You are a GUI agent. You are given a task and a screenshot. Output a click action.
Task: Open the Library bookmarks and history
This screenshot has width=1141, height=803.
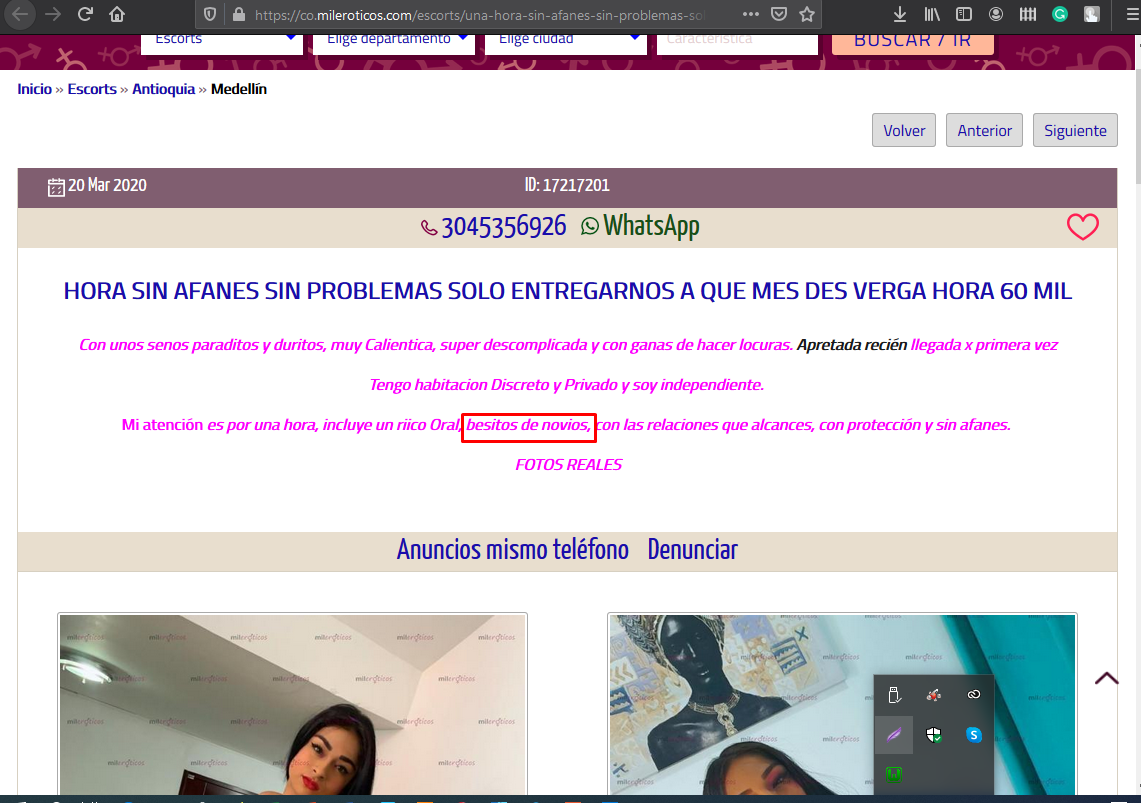coord(932,15)
